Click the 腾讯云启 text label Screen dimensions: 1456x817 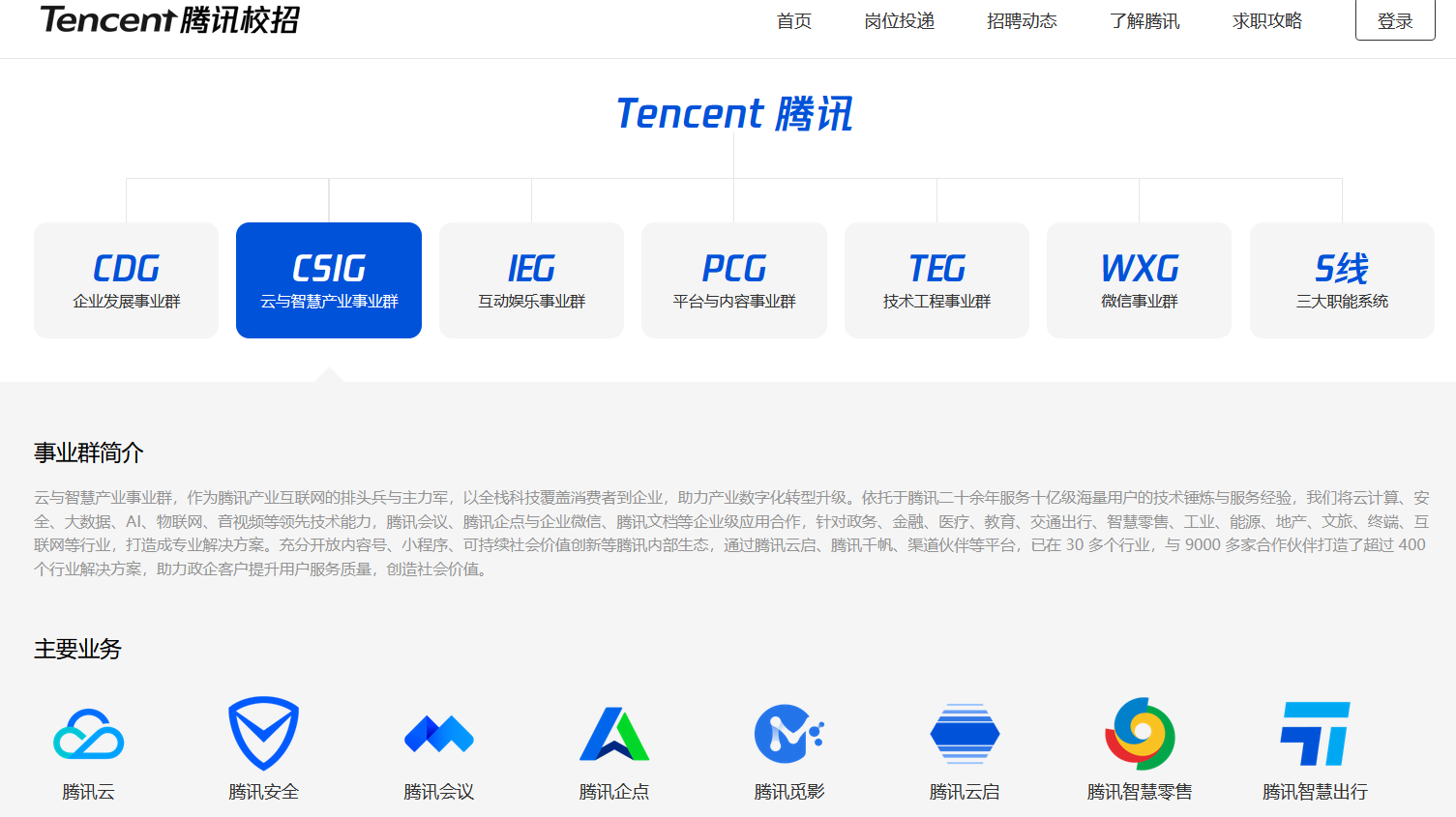click(965, 792)
